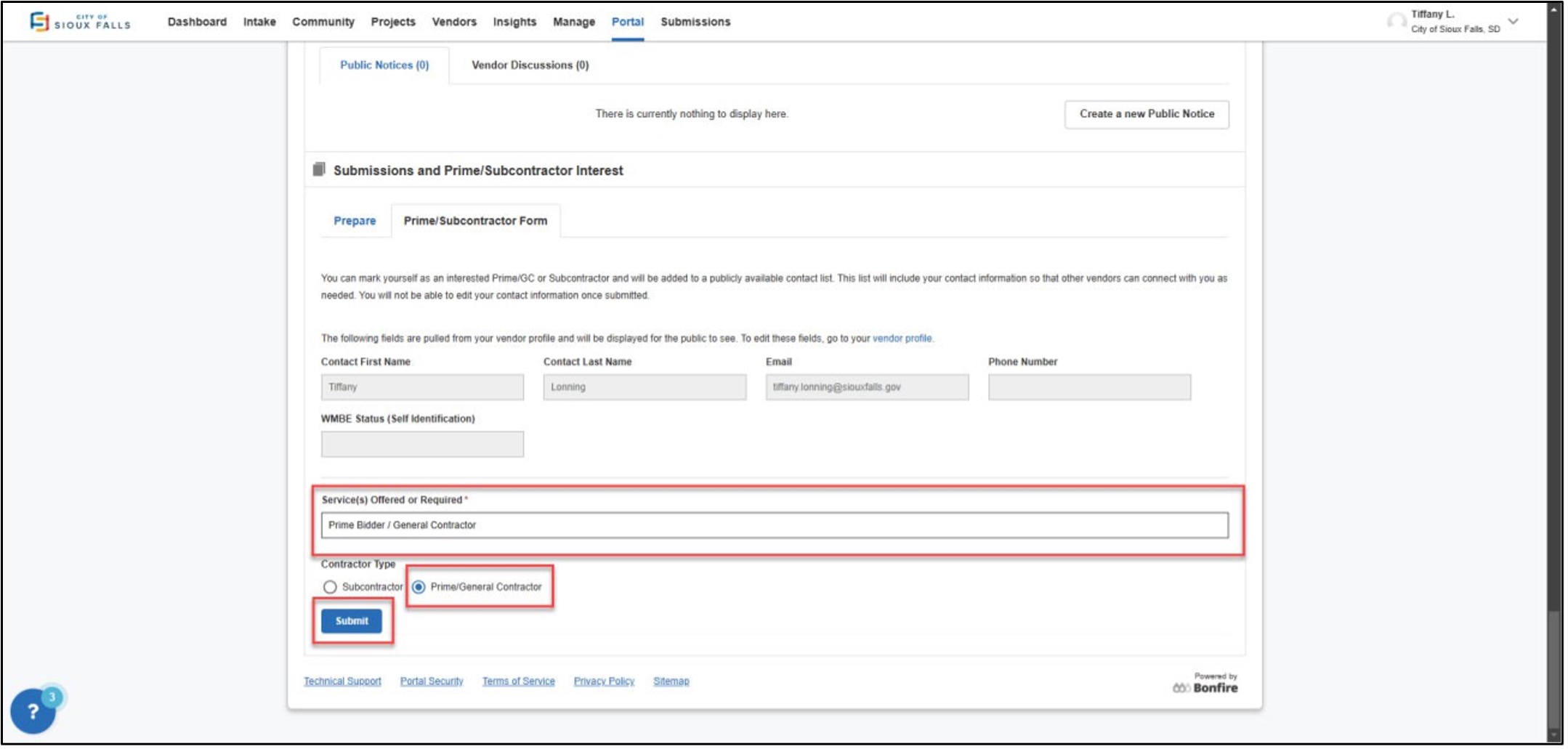The image size is (1568, 749).
Task: Open the Terms of Service link
Action: click(518, 681)
